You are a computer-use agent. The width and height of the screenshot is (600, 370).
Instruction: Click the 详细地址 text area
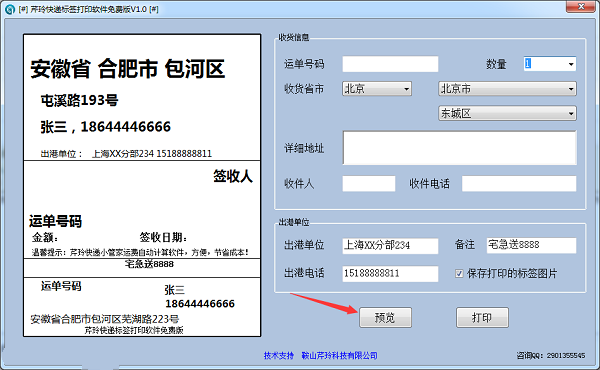coord(459,147)
